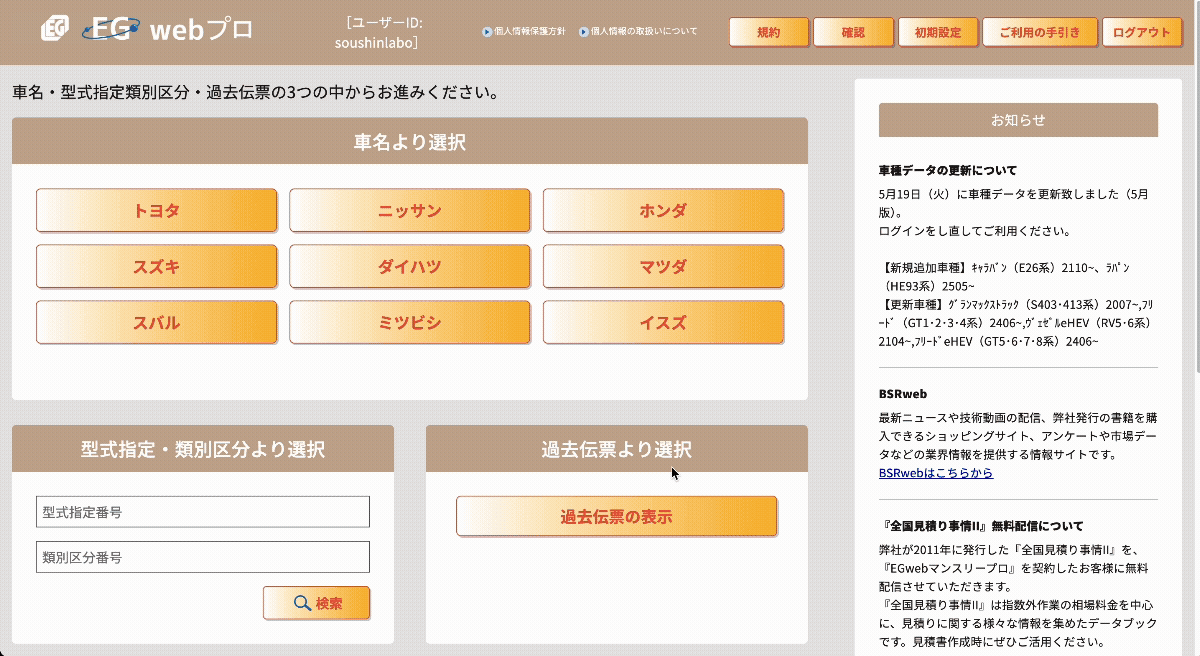
Task: Focus the 類別区分番号 input field
Action: coord(203,557)
